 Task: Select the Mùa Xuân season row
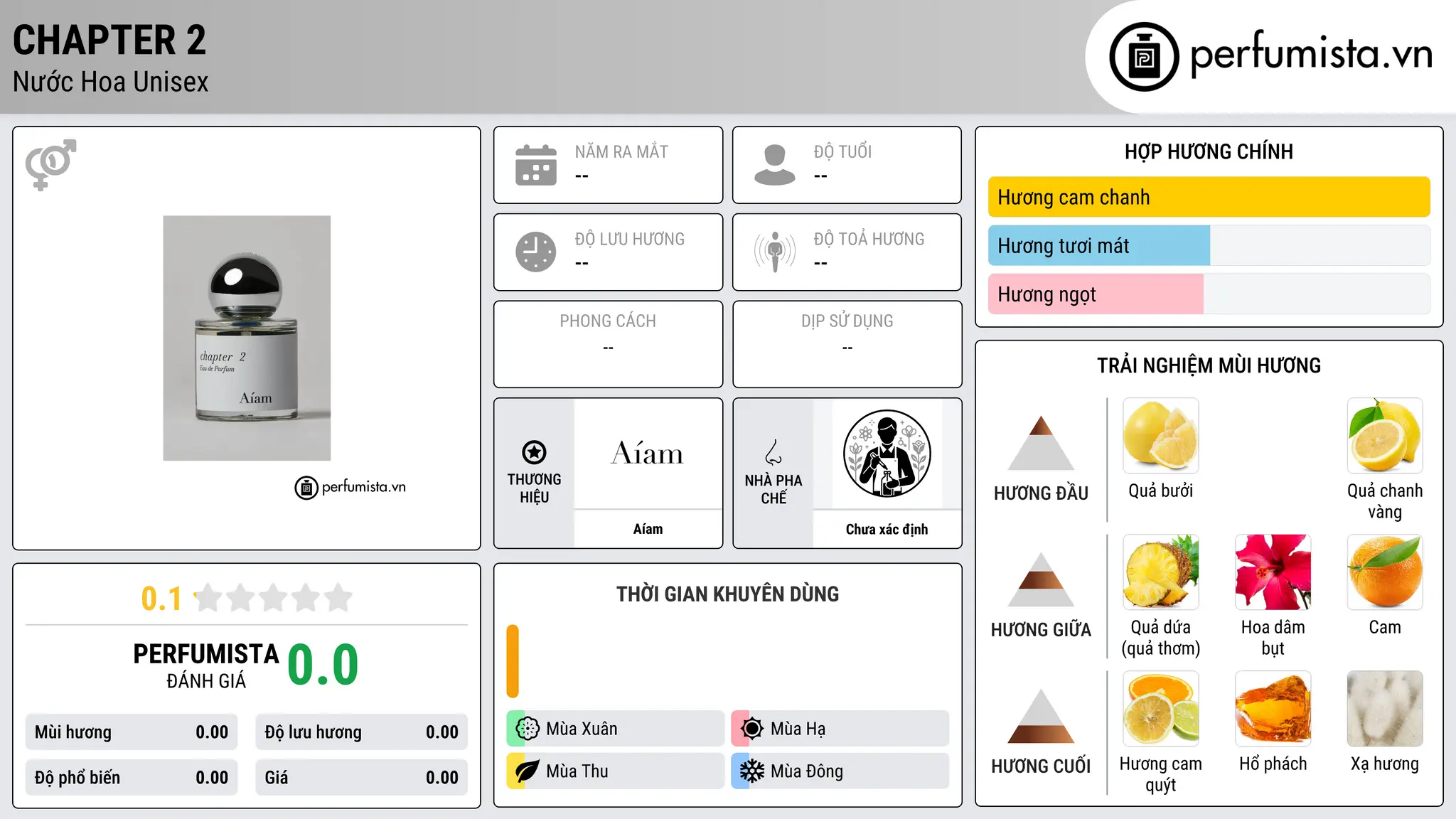616,729
